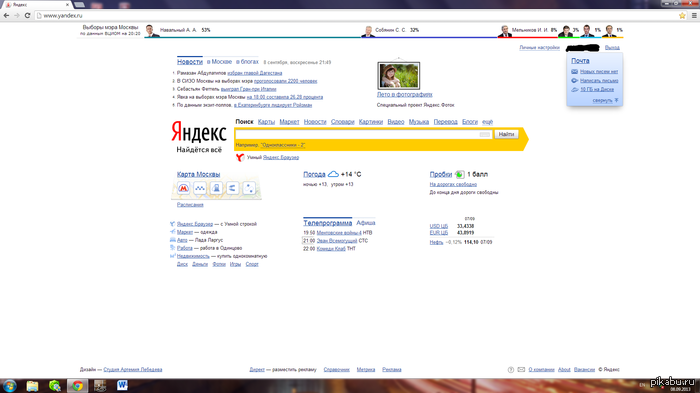Screen dimensions: 700x393
Task: Open the Личные настройки link
Action: [x=539, y=47]
